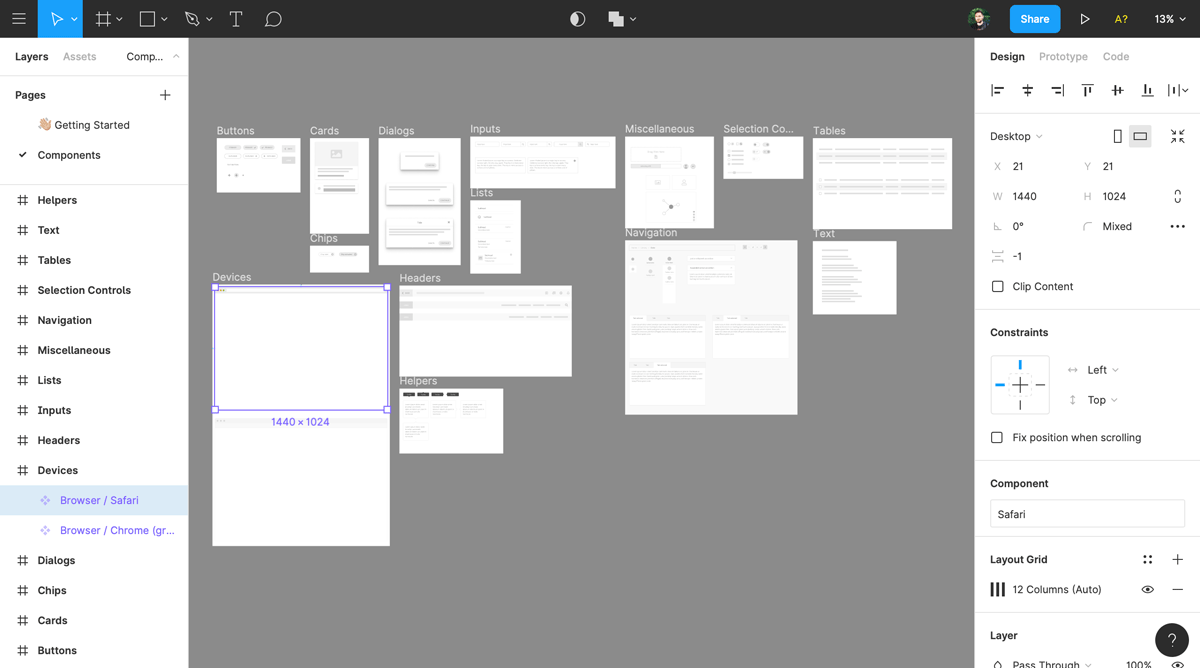Viewport: 1200px width, 668px height.
Task: Click the Share button
Action: coord(1034,18)
